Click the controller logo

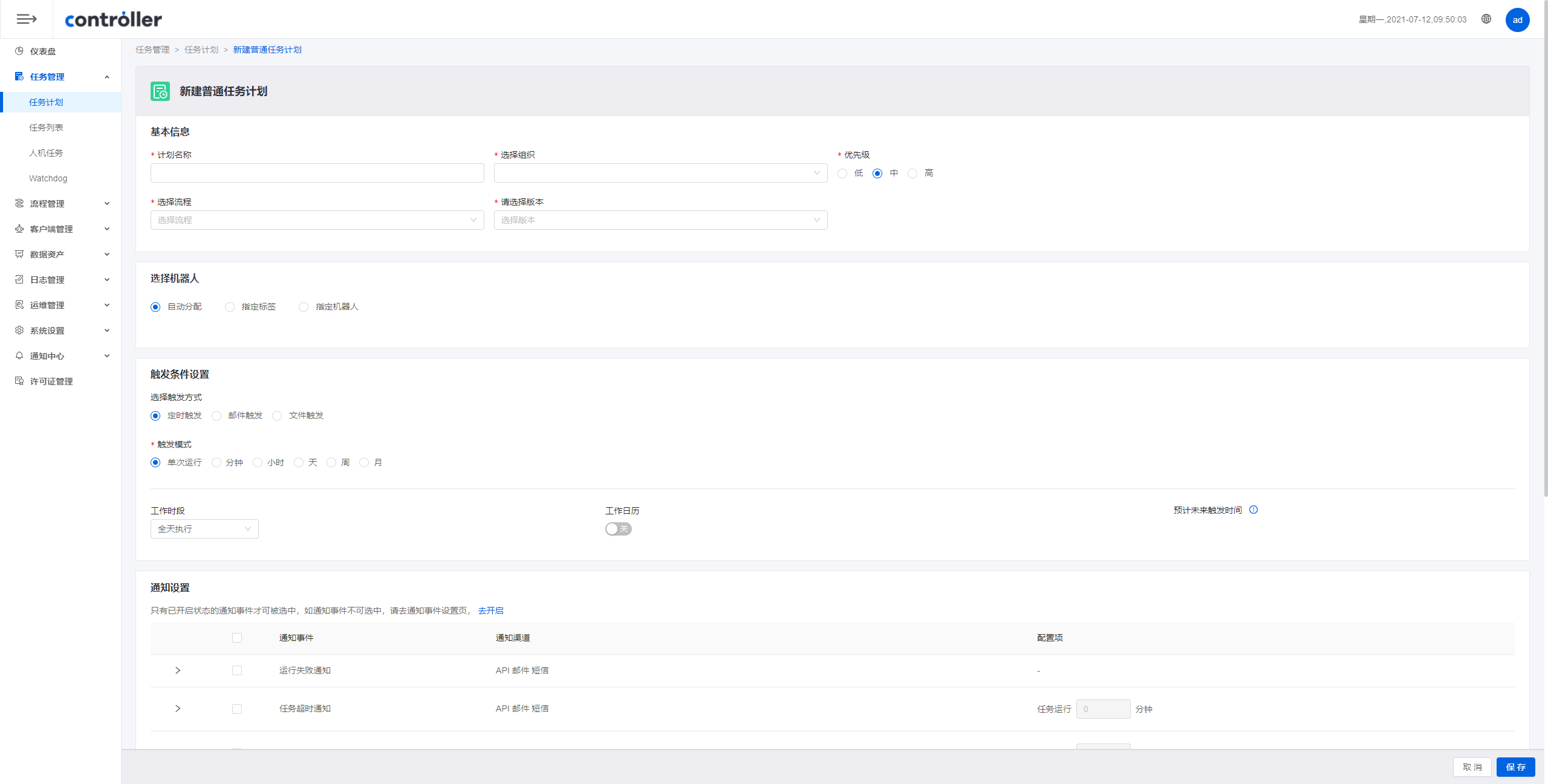(x=113, y=19)
